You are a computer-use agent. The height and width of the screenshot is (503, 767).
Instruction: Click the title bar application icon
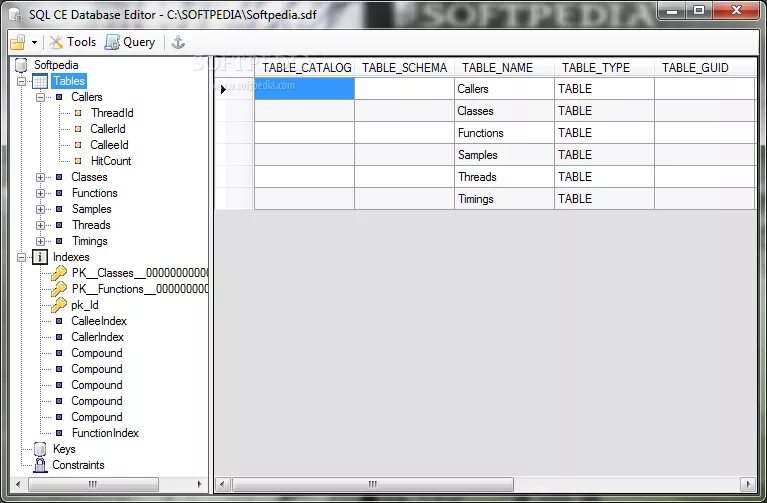pos(15,15)
